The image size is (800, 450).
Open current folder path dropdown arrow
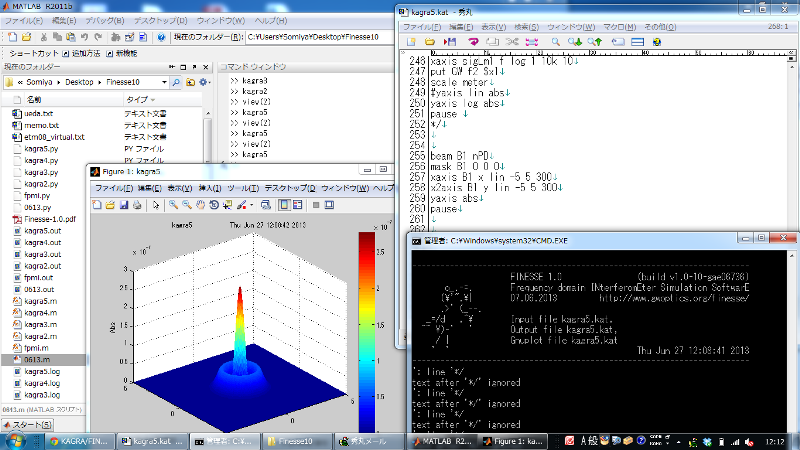164,82
